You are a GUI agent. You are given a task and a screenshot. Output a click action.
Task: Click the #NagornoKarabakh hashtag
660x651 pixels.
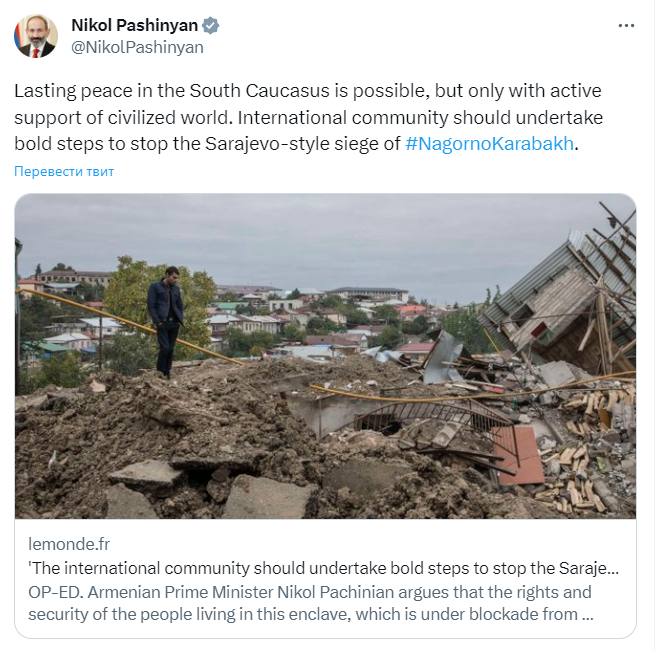(x=490, y=143)
